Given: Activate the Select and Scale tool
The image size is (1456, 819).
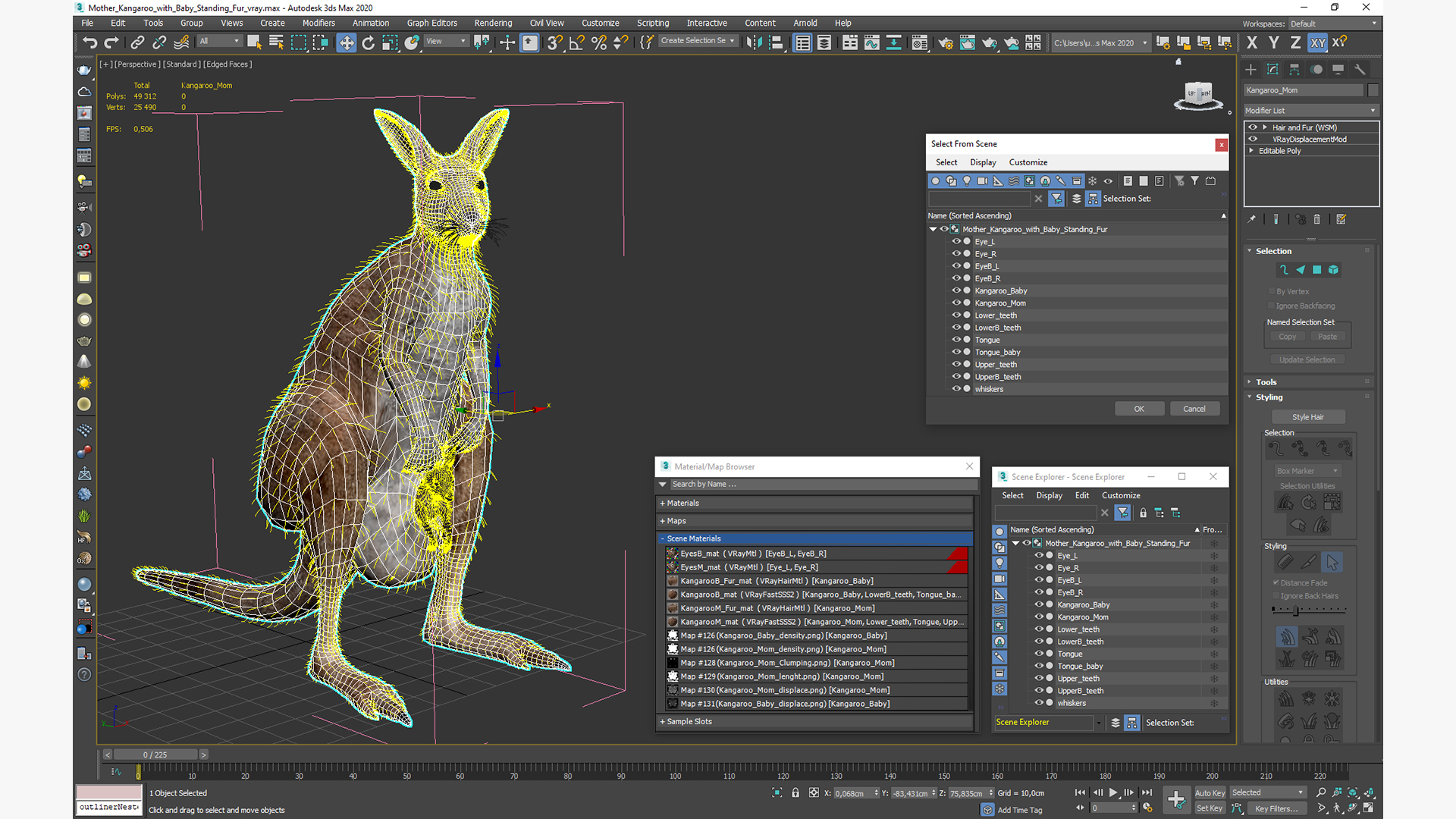Looking at the screenshot, I should tap(390, 43).
